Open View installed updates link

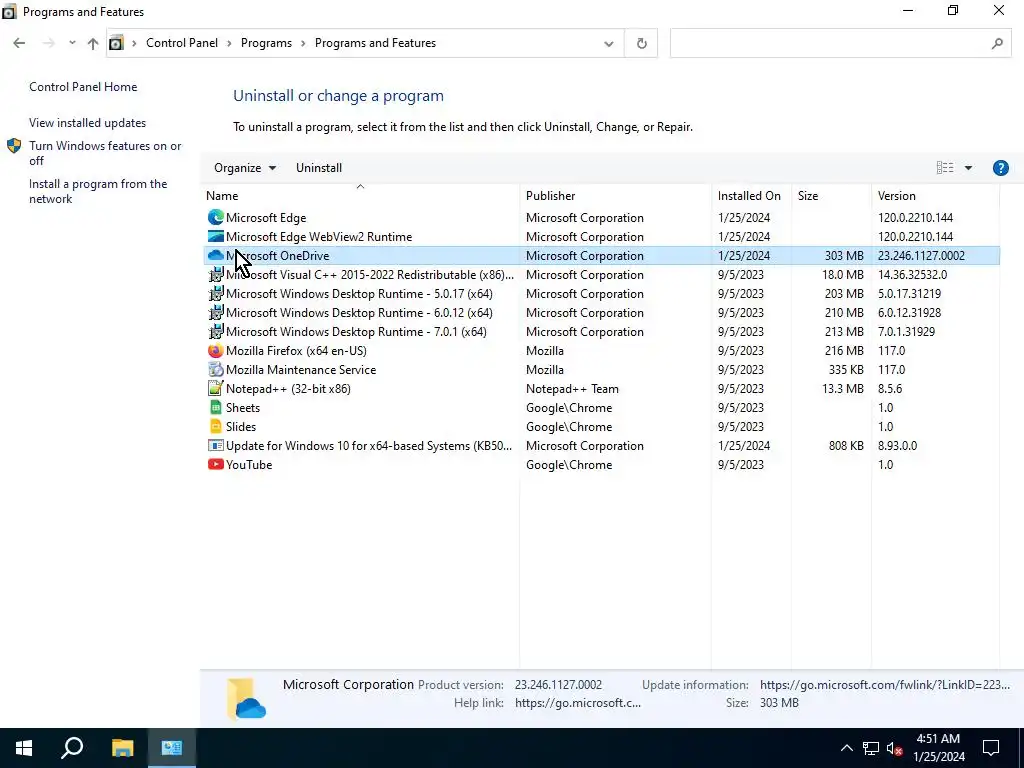[x=88, y=123]
